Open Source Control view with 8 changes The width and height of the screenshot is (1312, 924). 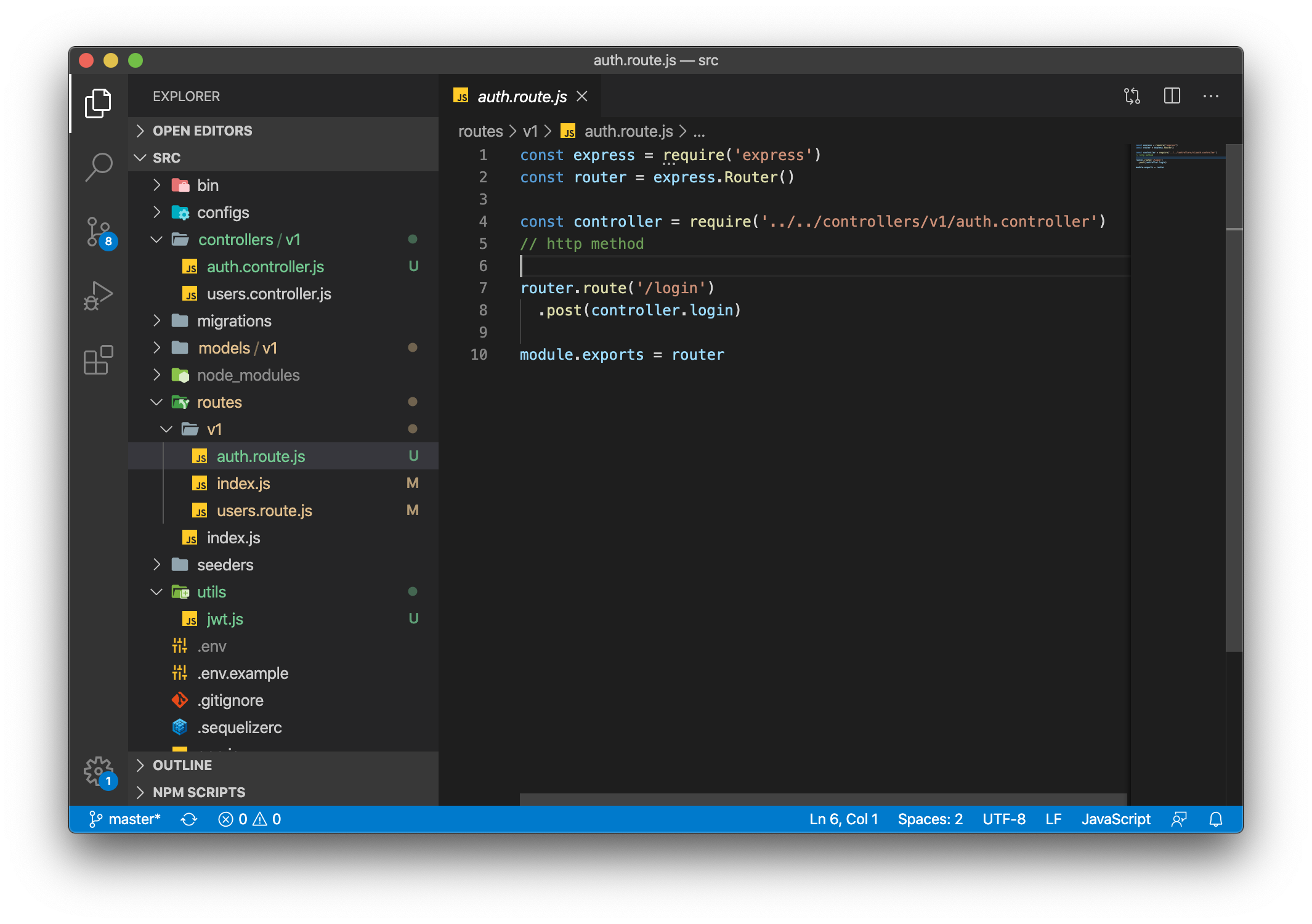tap(99, 232)
